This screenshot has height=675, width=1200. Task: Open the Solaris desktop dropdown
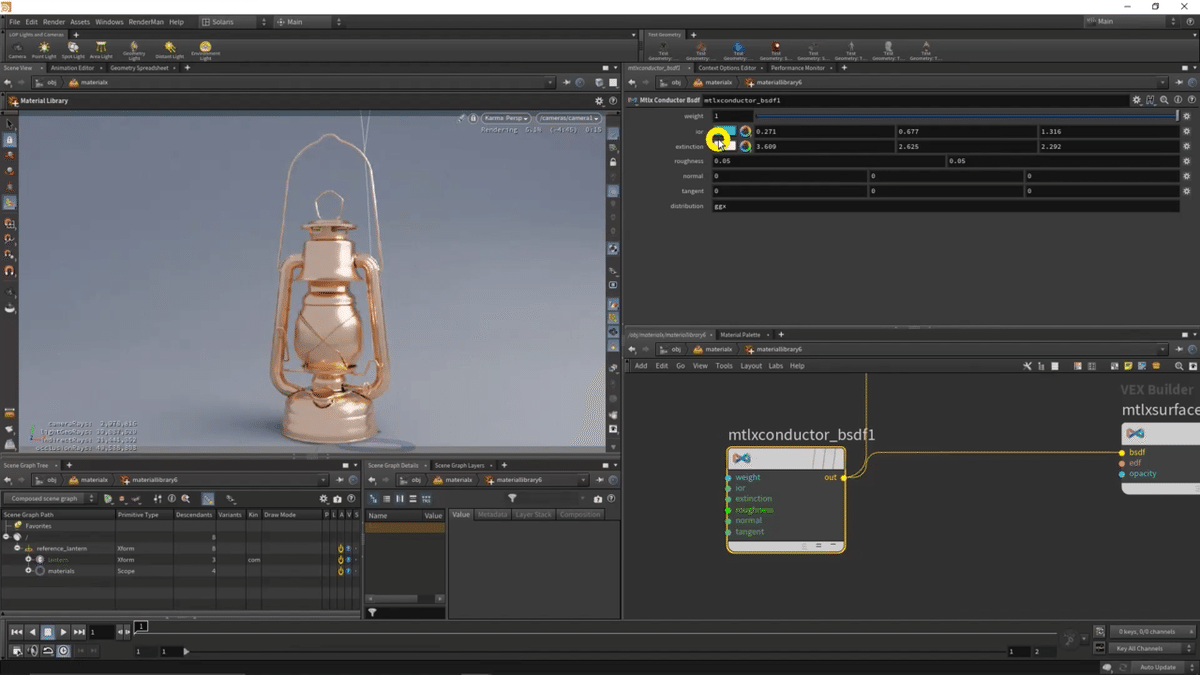coord(234,22)
